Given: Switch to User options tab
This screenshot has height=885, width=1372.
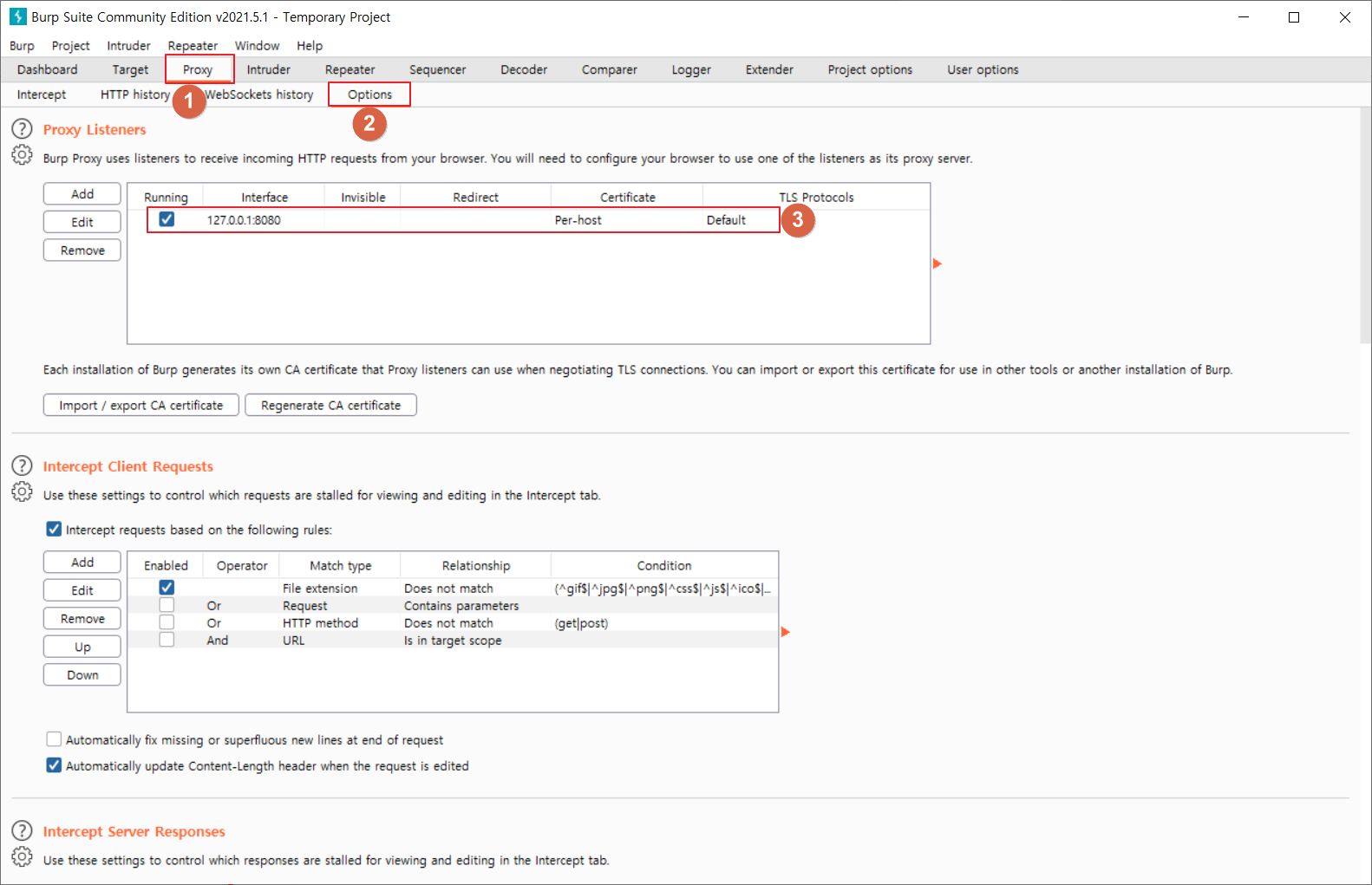Looking at the screenshot, I should click(983, 69).
